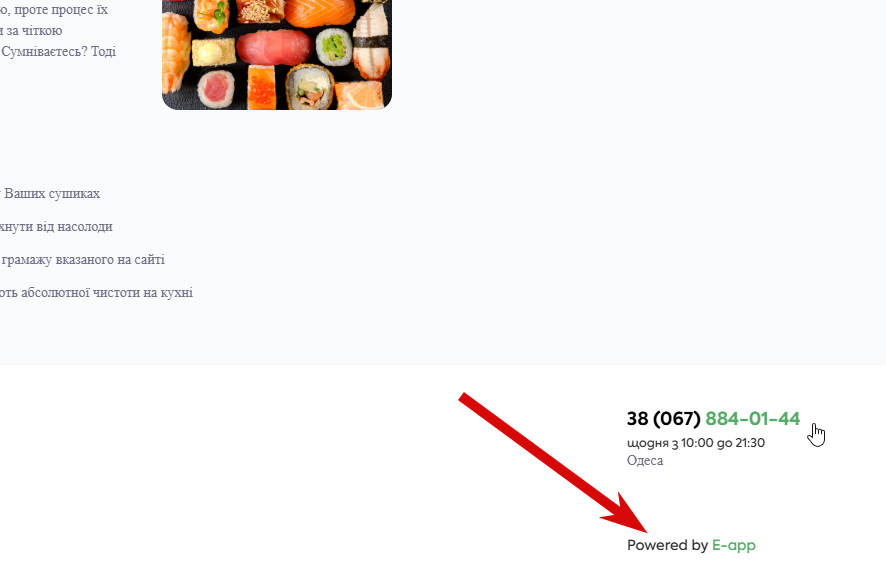
Task: Call the green 884-01-44 phone number
Action: point(753,419)
